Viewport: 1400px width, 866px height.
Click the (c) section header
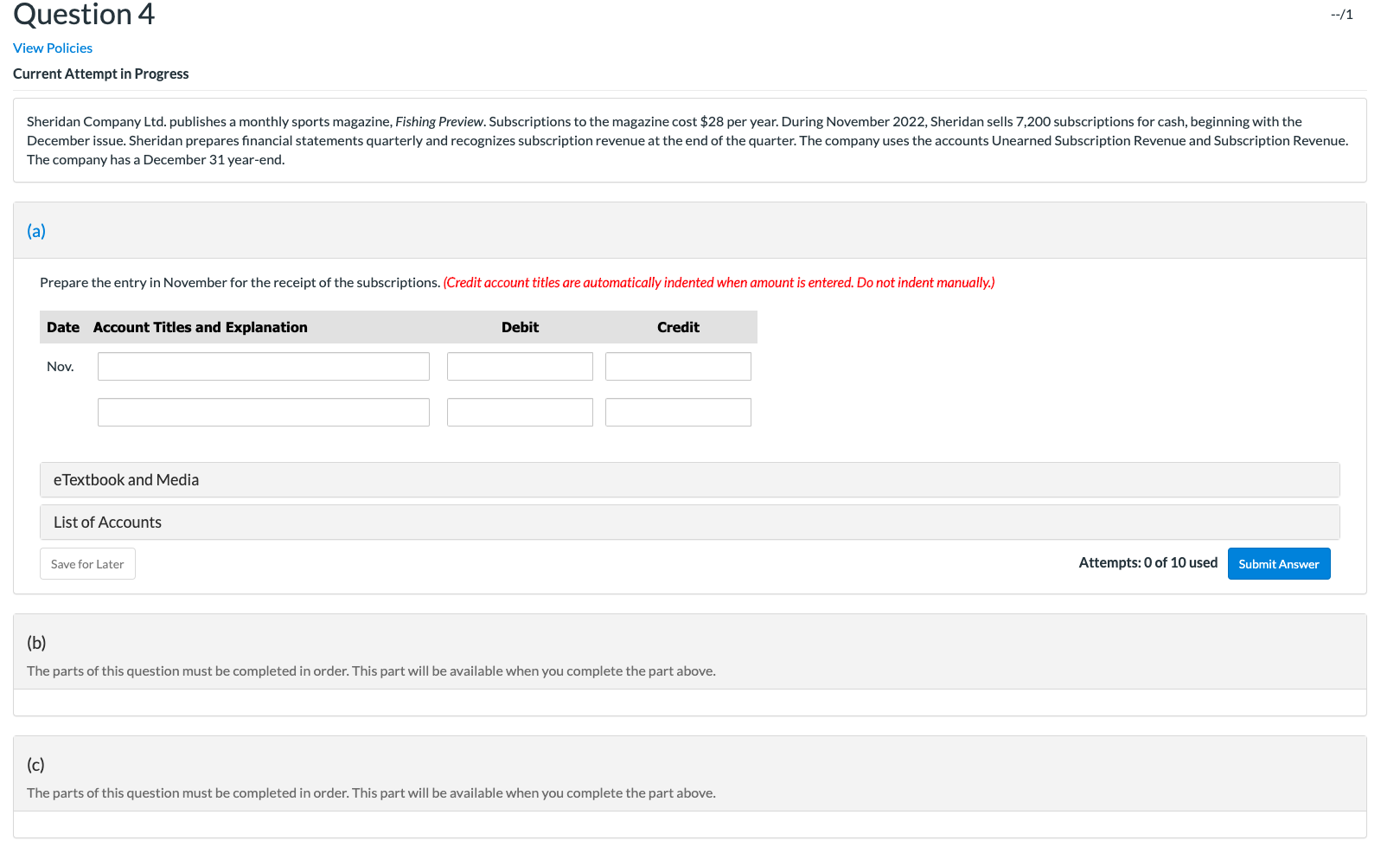coord(35,764)
